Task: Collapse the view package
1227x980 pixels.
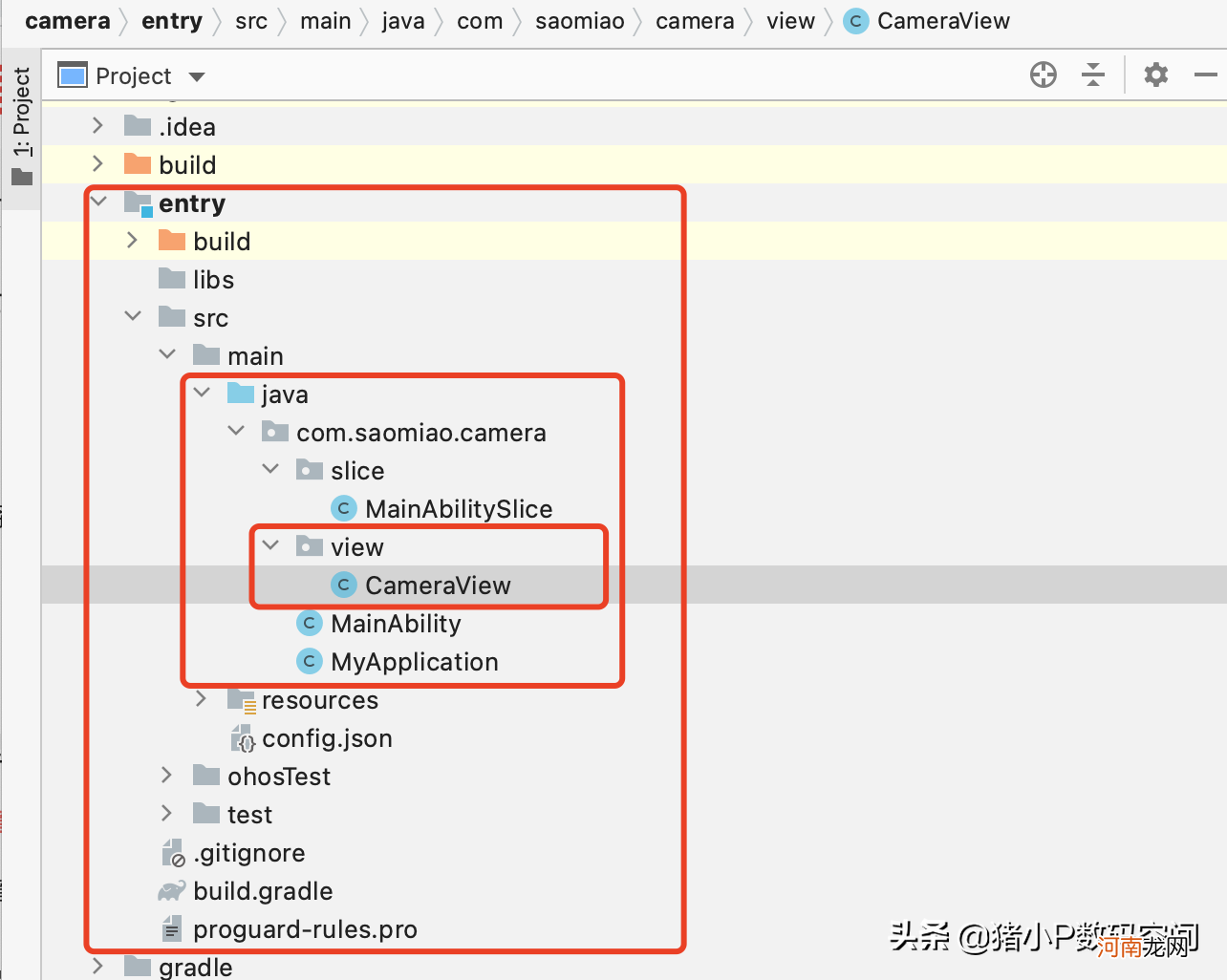Action: click(270, 545)
